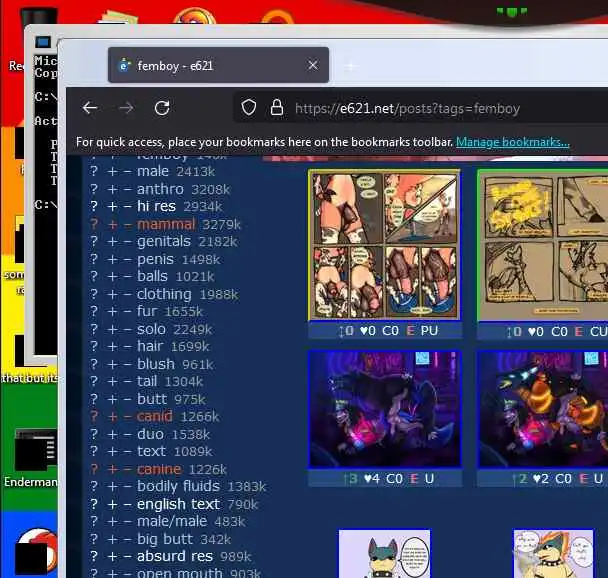The width and height of the screenshot is (608, 578).
Task: Open the tracking protection shield panel
Action: point(249,107)
